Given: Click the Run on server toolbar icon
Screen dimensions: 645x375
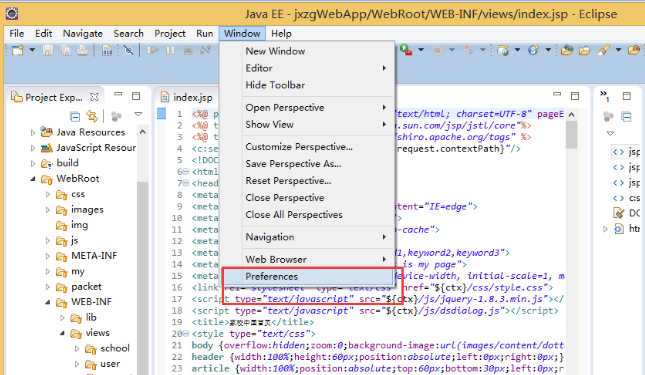Looking at the screenshot, I should (x=406, y=50).
